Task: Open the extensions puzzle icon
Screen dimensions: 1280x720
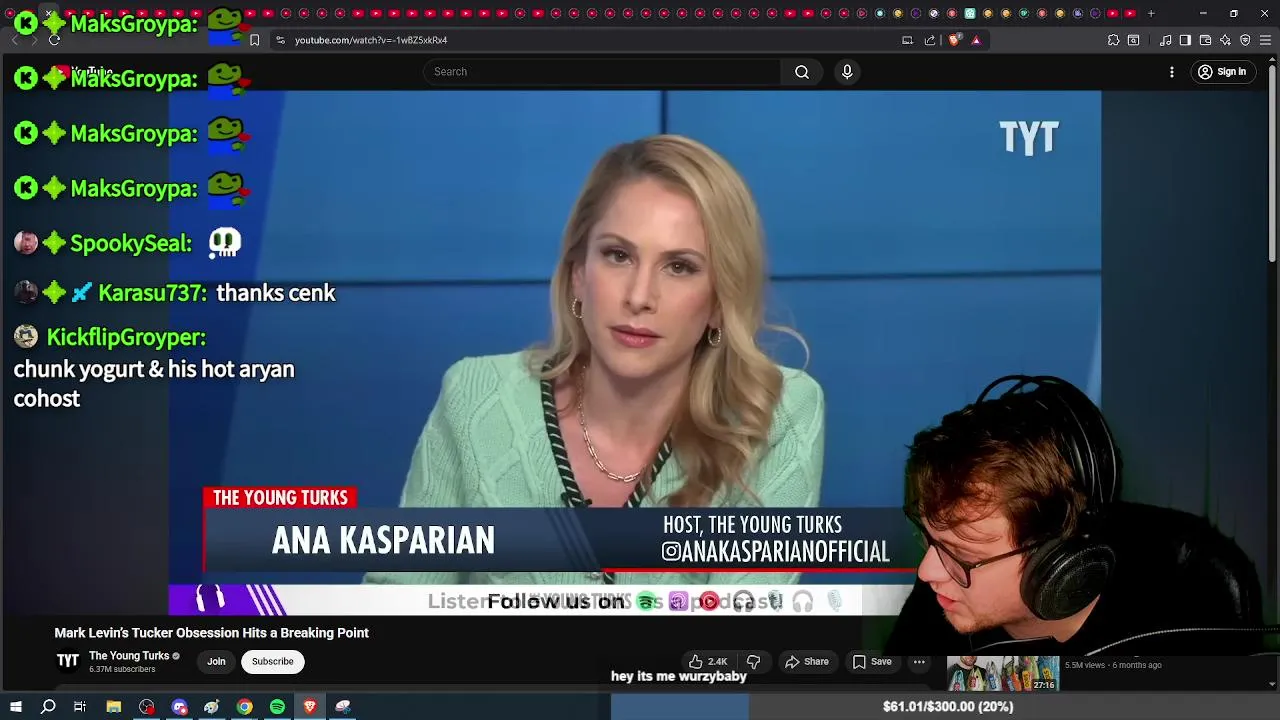Action: [1113, 40]
